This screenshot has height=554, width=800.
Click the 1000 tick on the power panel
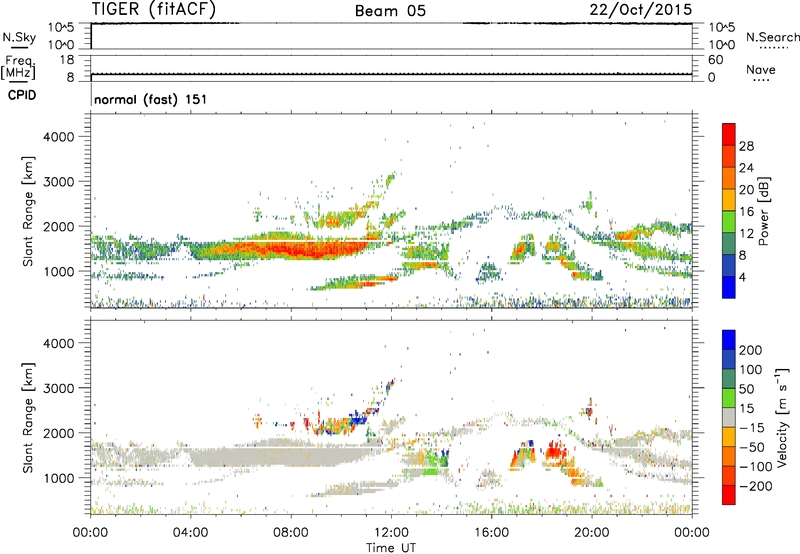(x=59, y=271)
